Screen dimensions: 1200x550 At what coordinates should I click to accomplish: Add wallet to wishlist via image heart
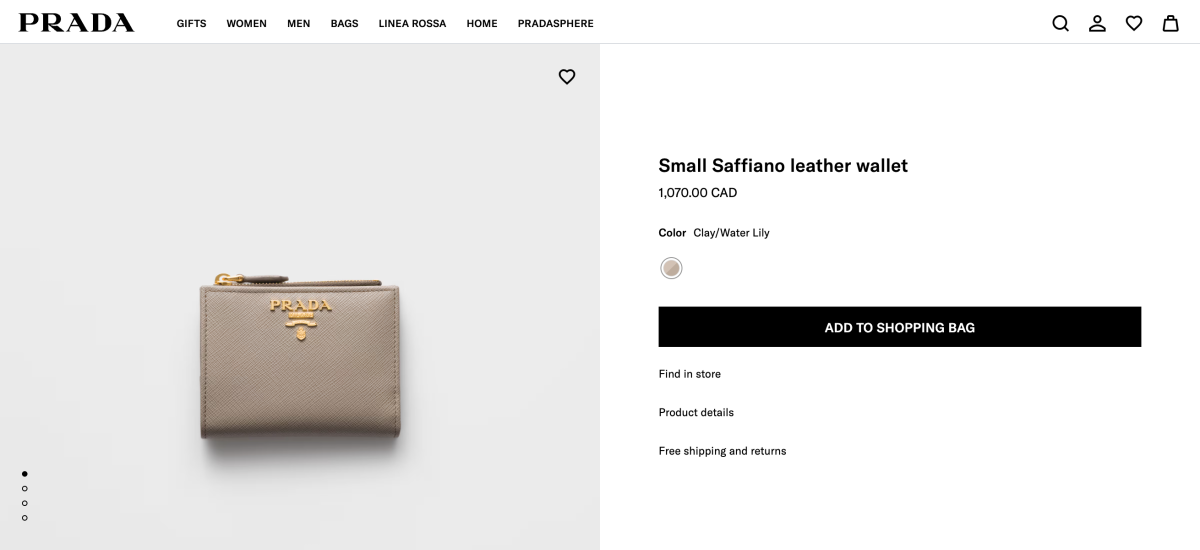(x=567, y=77)
